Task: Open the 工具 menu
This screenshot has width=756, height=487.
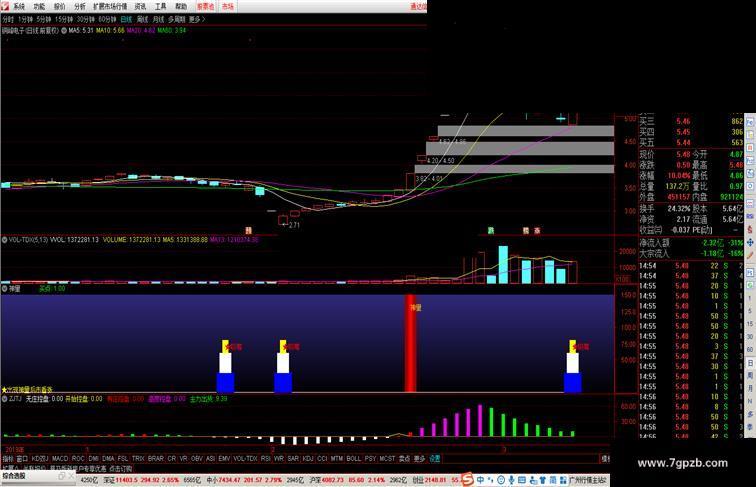Action: coord(161,6)
